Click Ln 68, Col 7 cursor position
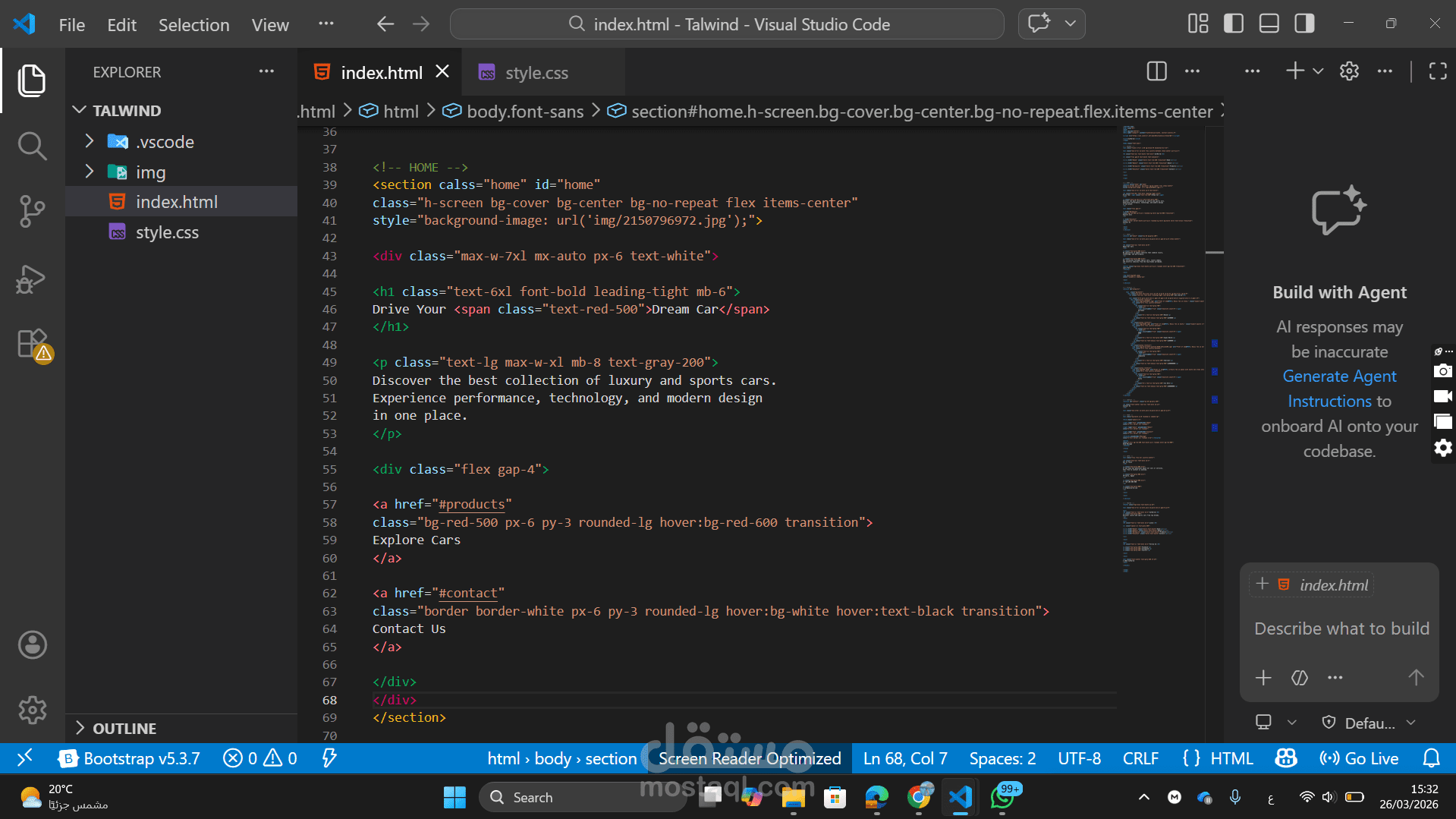This screenshot has width=1456, height=819. point(905,758)
